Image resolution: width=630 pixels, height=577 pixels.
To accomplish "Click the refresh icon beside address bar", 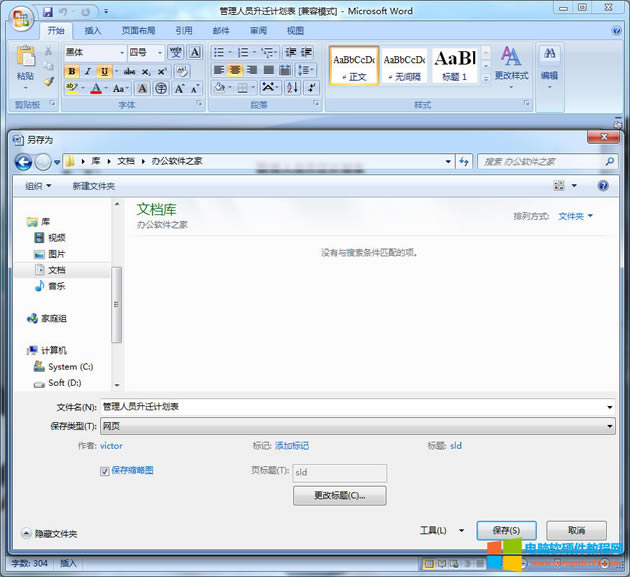I will coord(464,161).
